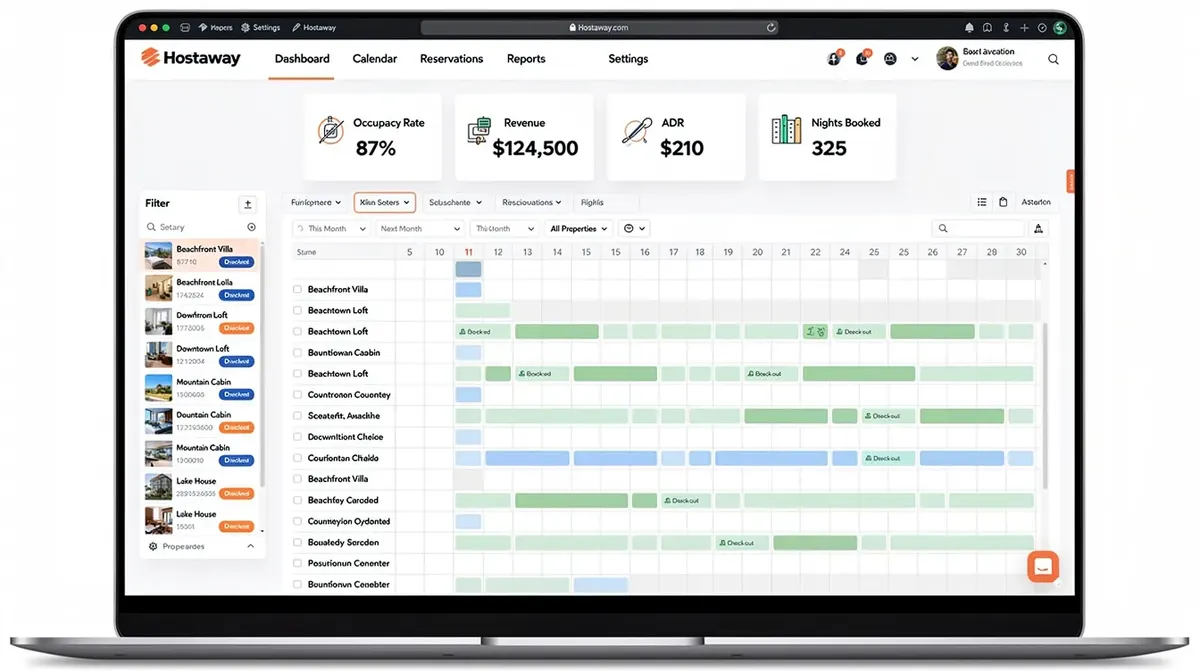
Task: Click the Hostaway.com address bar
Action: [600, 27]
